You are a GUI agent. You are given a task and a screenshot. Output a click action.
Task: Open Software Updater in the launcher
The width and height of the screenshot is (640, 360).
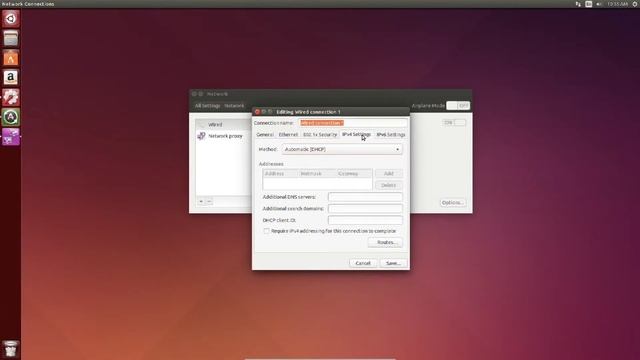pos(11,117)
